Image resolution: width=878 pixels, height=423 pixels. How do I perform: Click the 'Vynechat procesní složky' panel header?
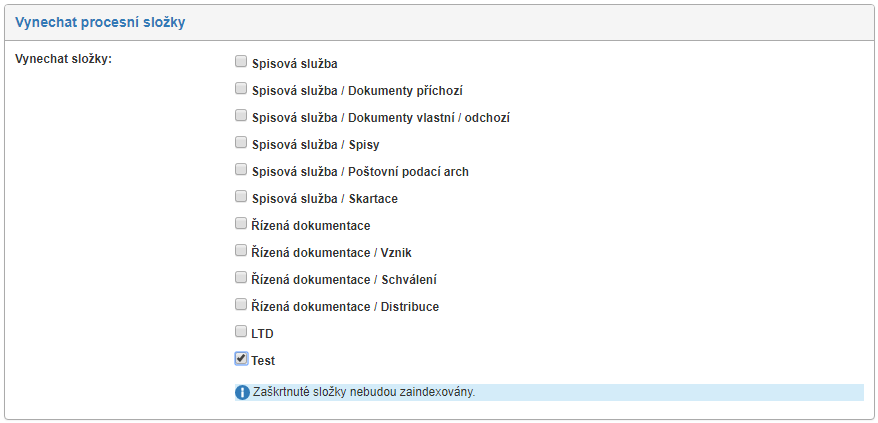pyautogui.click(x=100, y=22)
